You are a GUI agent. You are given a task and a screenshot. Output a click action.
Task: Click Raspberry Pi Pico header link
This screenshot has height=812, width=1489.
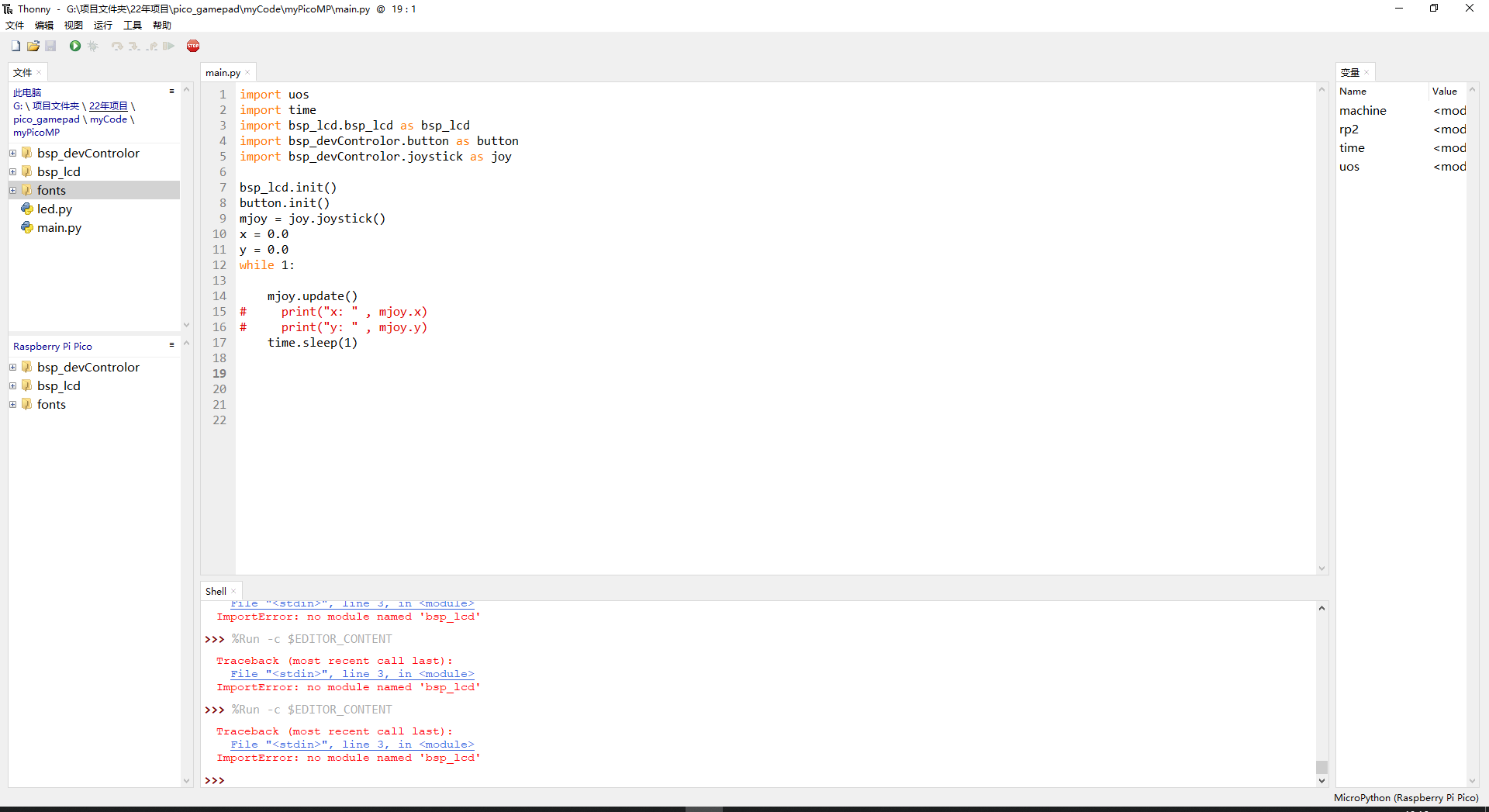[x=53, y=347]
